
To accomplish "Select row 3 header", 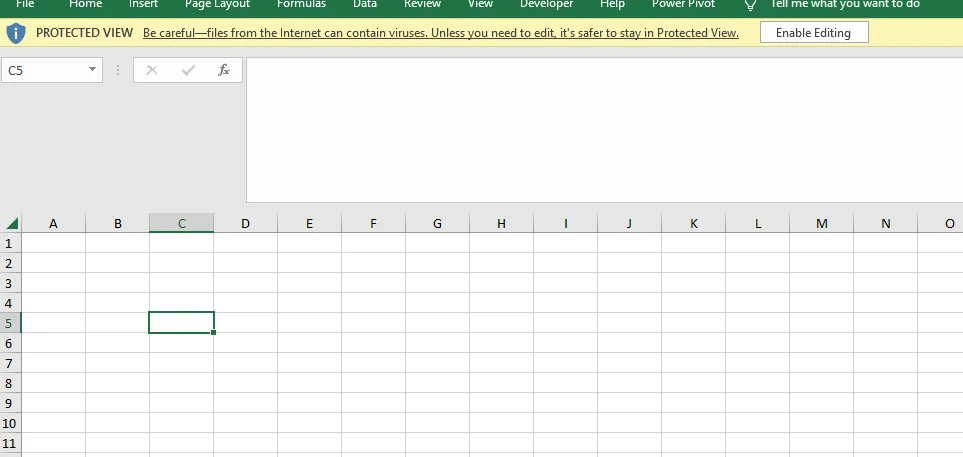I will coord(10,283).
